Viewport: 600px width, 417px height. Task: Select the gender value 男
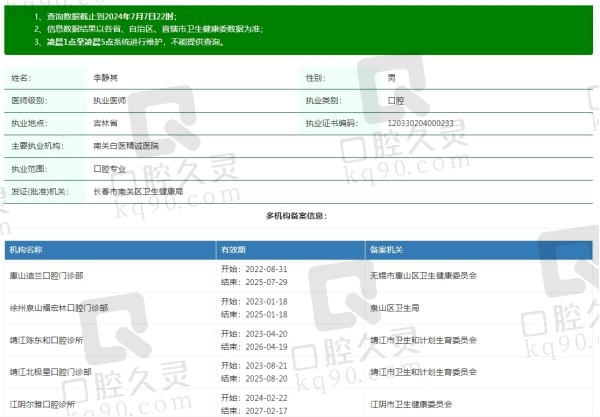[x=391, y=78]
